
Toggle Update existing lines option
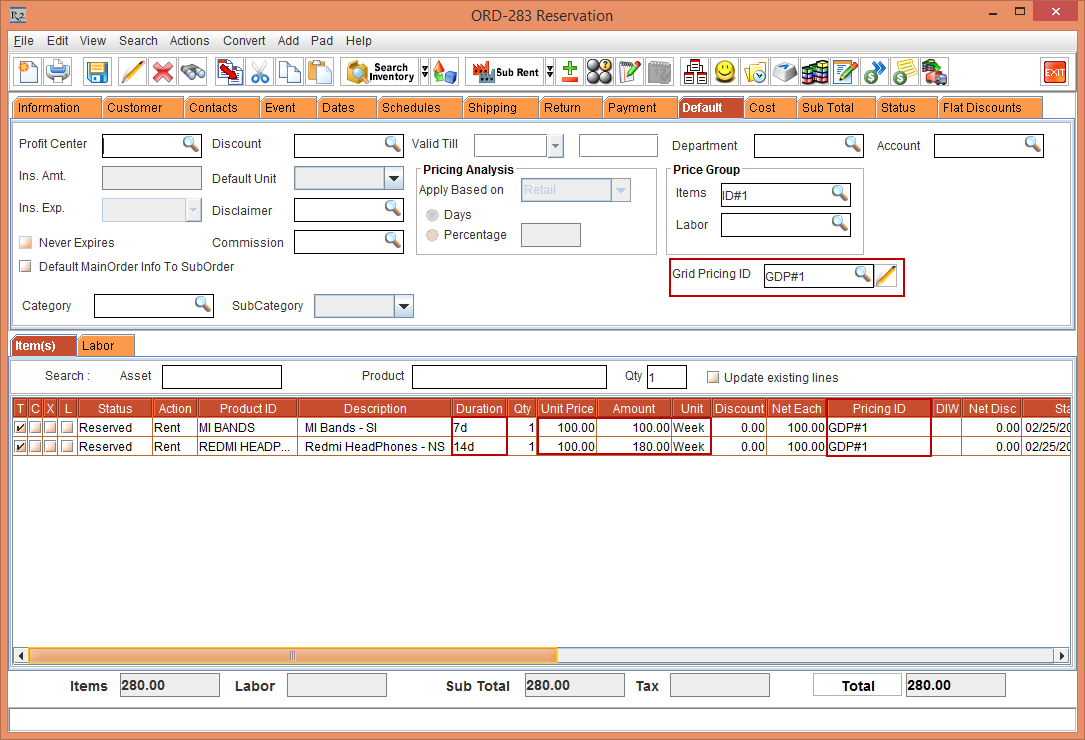point(713,376)
